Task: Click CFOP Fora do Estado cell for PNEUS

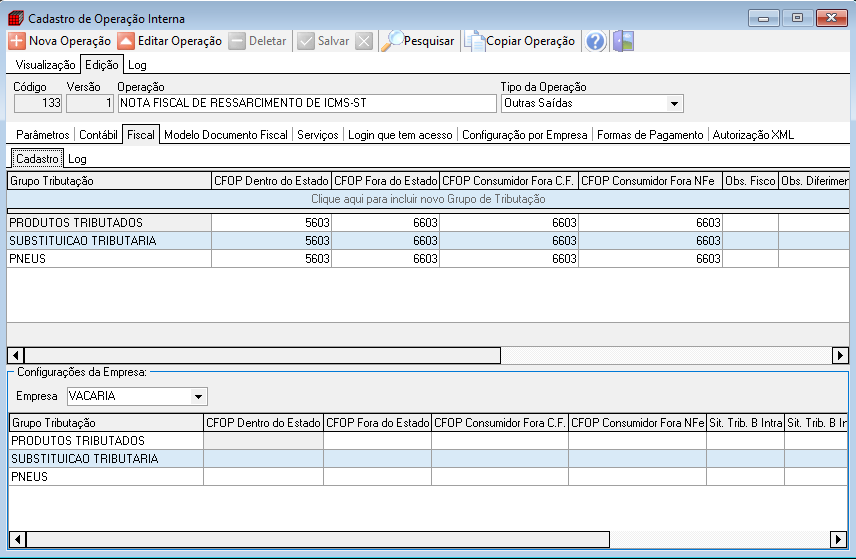Action: tap(385, 259)
